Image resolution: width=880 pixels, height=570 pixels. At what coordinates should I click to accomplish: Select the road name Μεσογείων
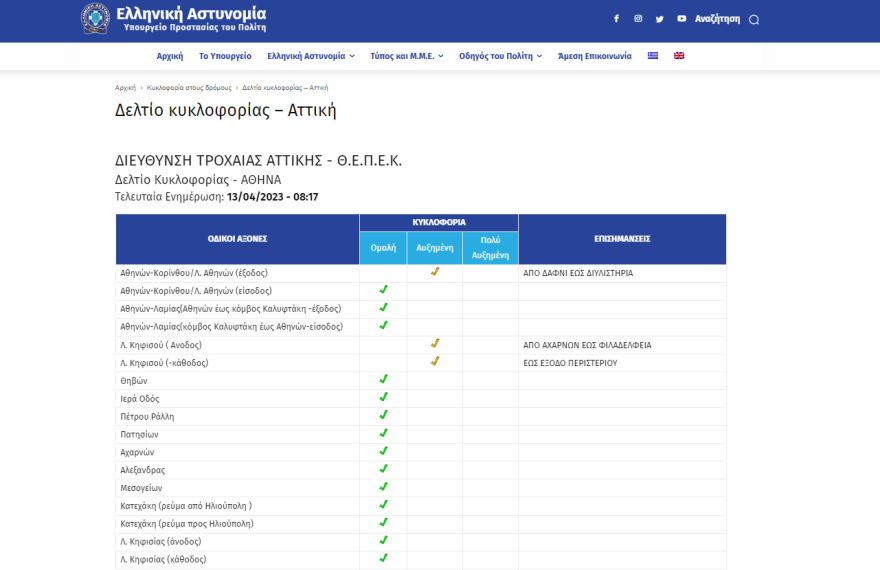click(x=141, y=488)
